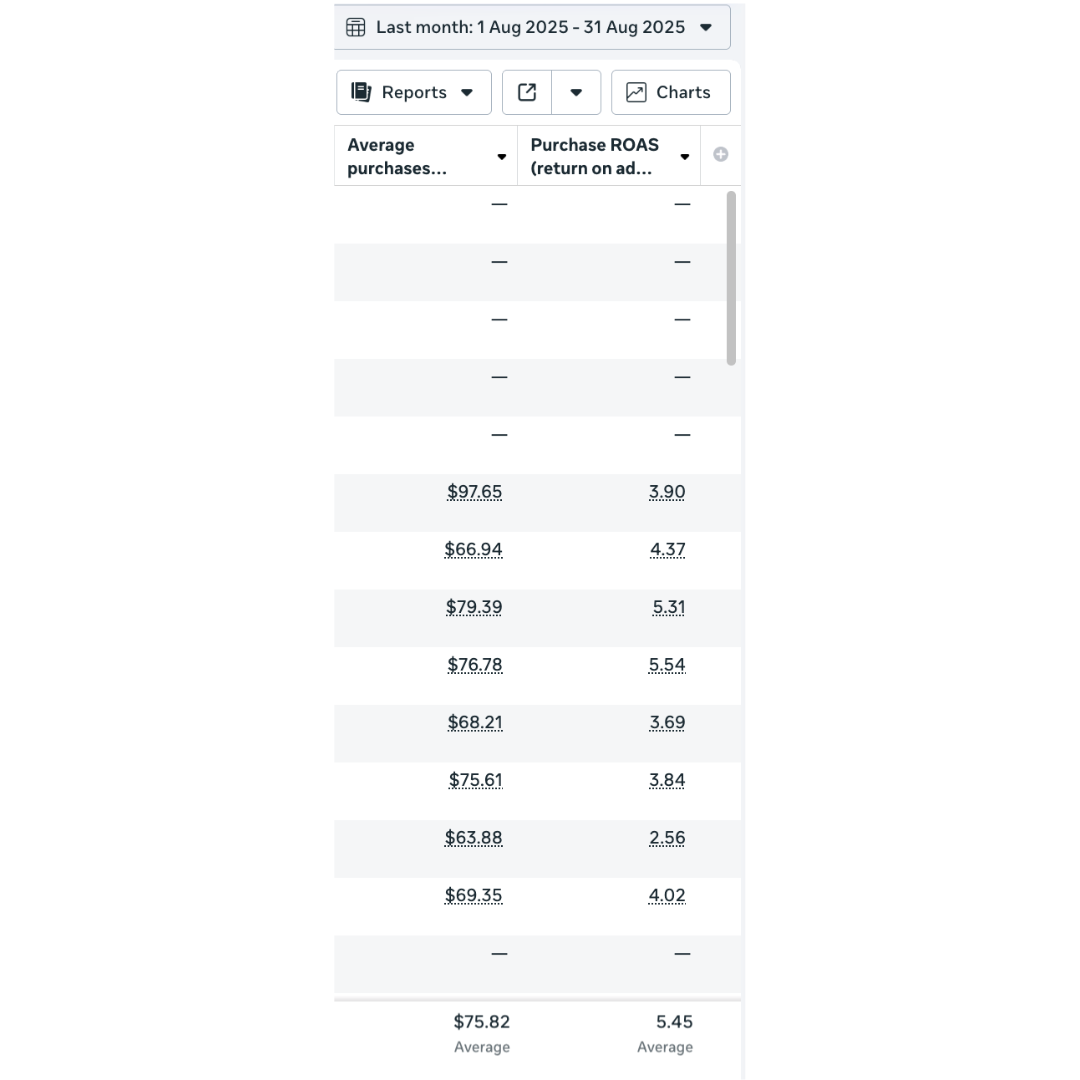
Task: Sort by Purchase ROAS column arrow
Action: pos(685,157)
